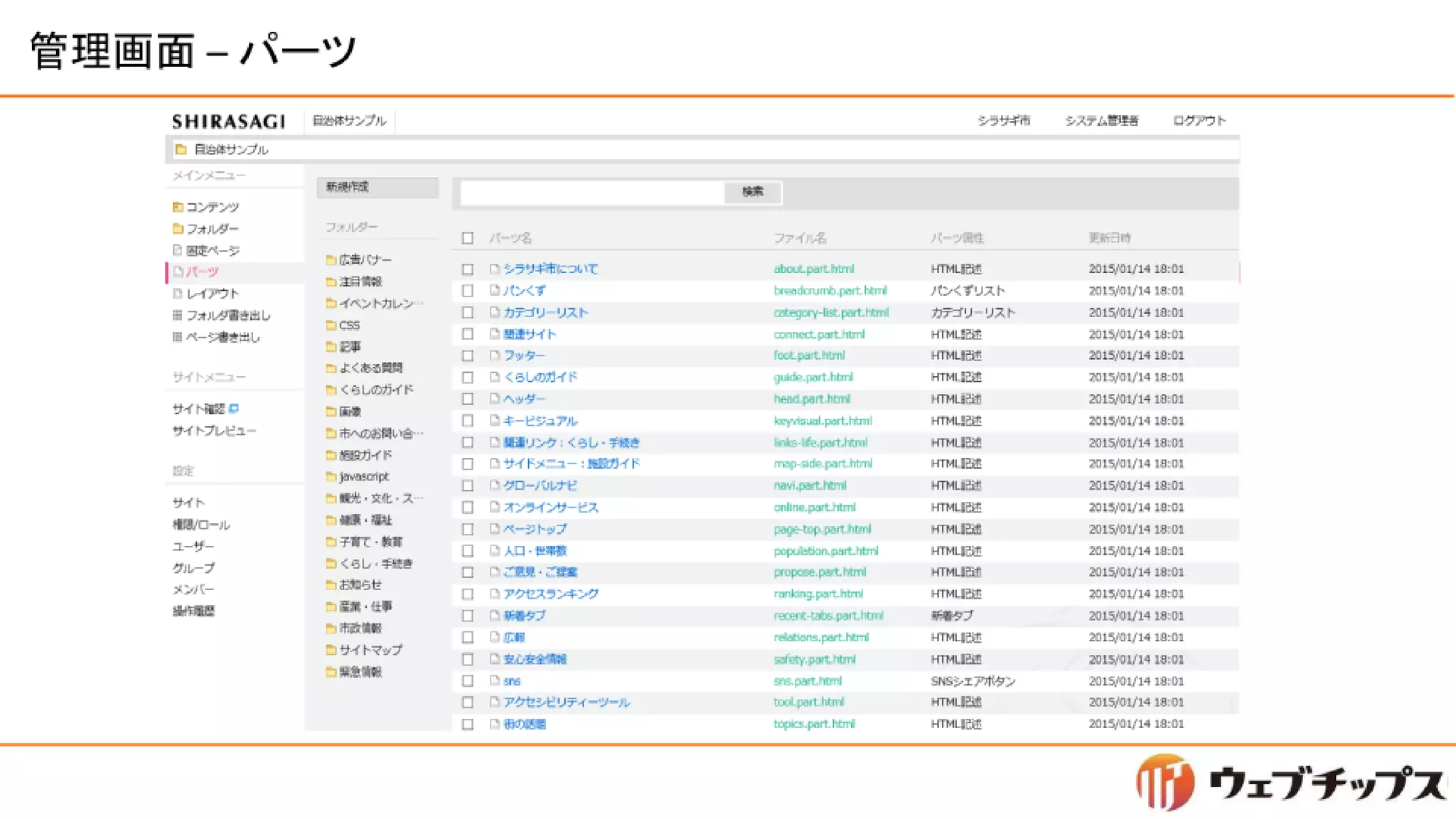Image resolution: width=1456 pixels, height=819 pixels.
Task: Click the external link icon beside サイト確認
Action: click(234, 408)
